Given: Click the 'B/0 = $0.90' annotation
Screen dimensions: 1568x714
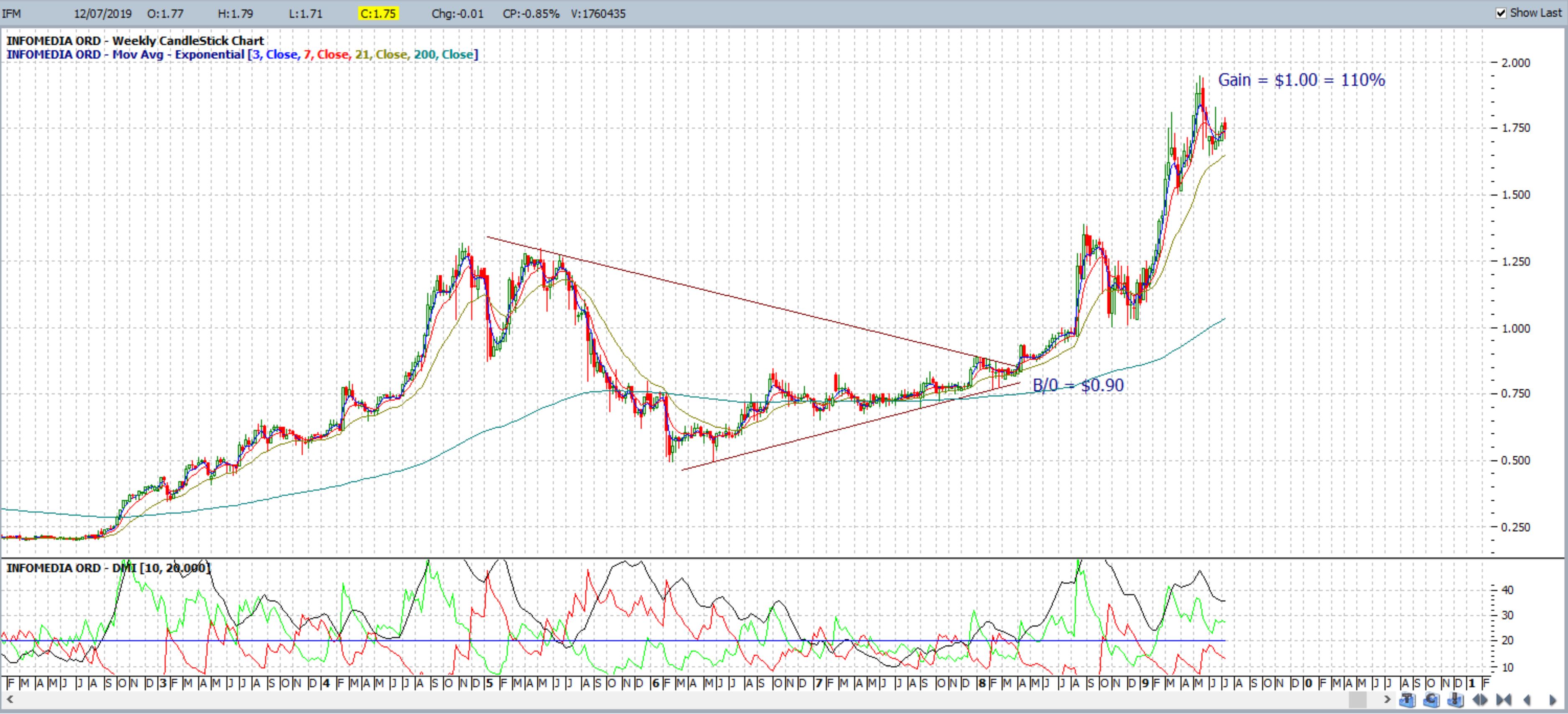Looking at the screenshot, I should point(1078,385).
